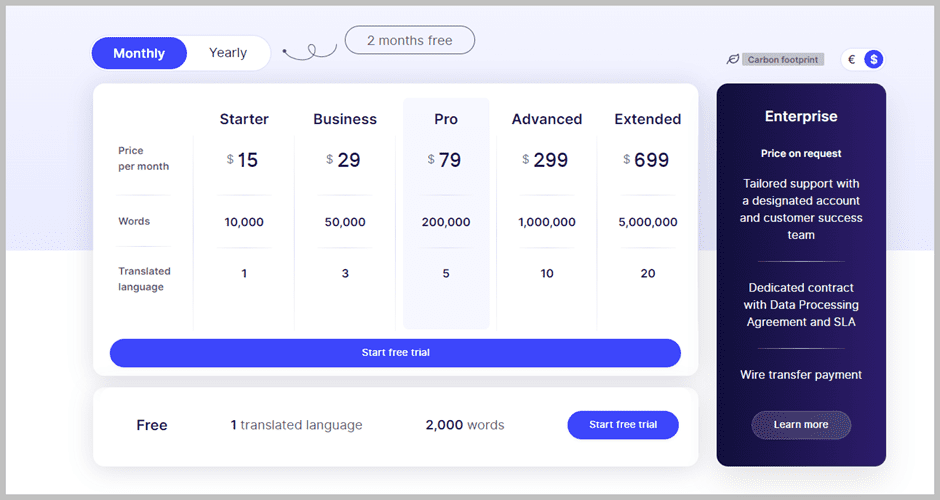Click the Carbon footprint label
Screen dimensions: 940x500
[x=783, y=60]
